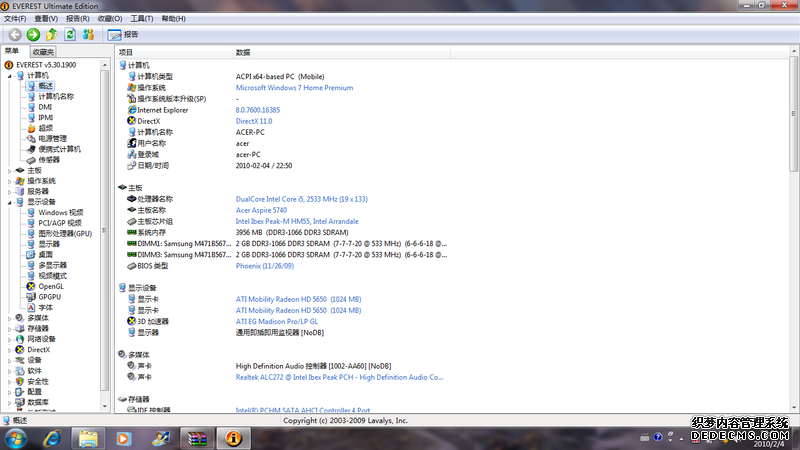The width and height of the screenshot is (800, 450).
Task: Click the Refresh icon in the toolbar
Action: pyautogui.click(x=70, y=35)
